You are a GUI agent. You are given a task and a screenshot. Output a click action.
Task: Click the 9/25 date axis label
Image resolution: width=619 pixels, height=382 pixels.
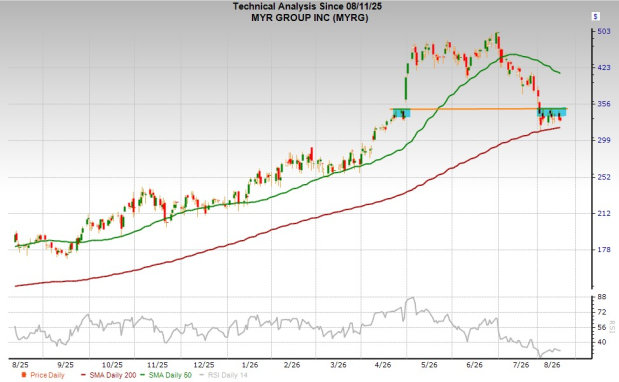coord(66,365)
